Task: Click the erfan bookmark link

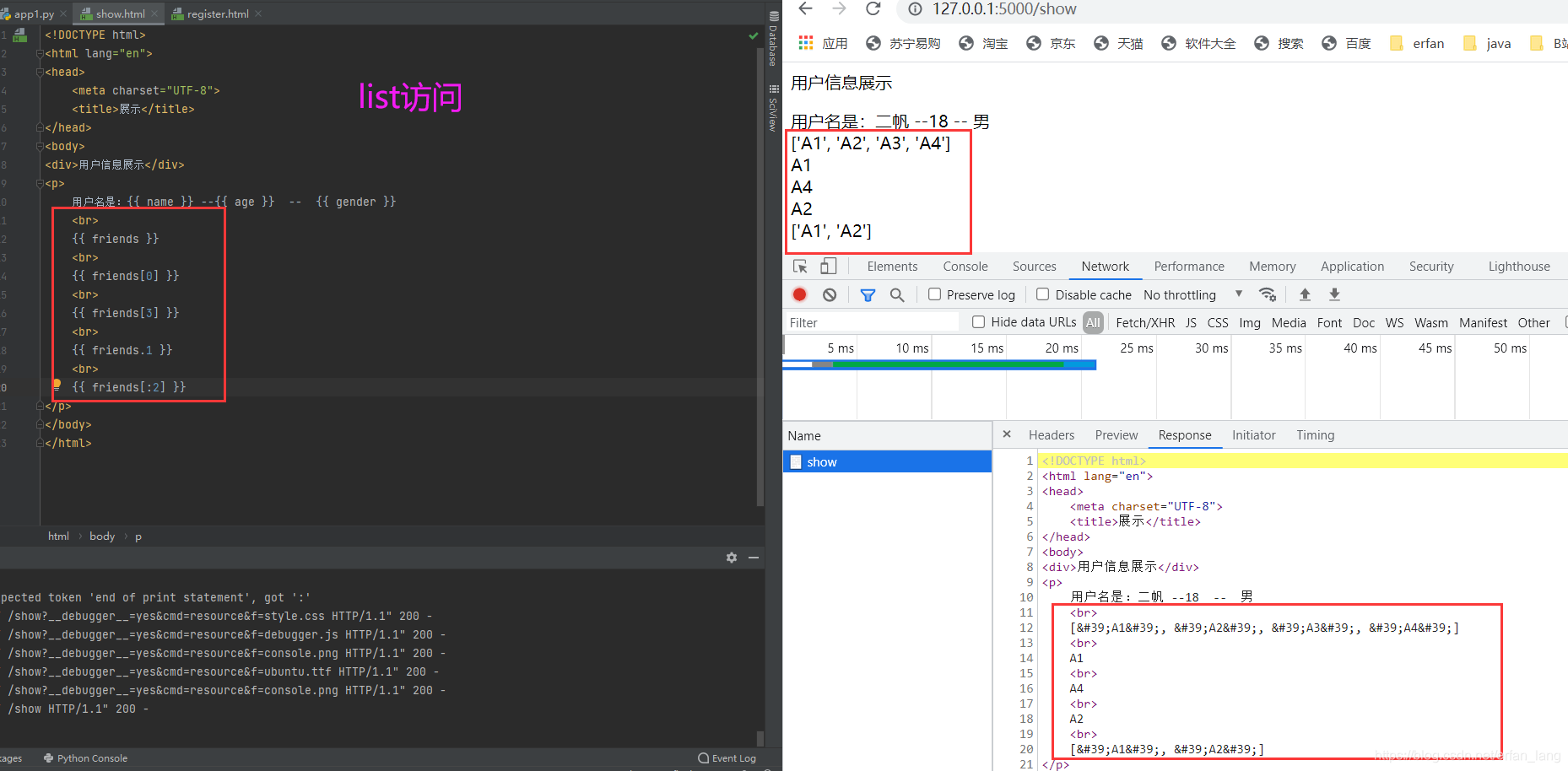Action: tap(1427, 43)
